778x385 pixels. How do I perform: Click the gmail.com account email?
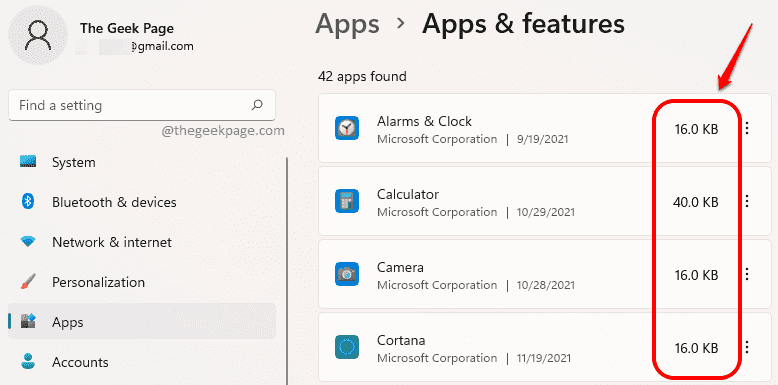click(x=162, y=47)
